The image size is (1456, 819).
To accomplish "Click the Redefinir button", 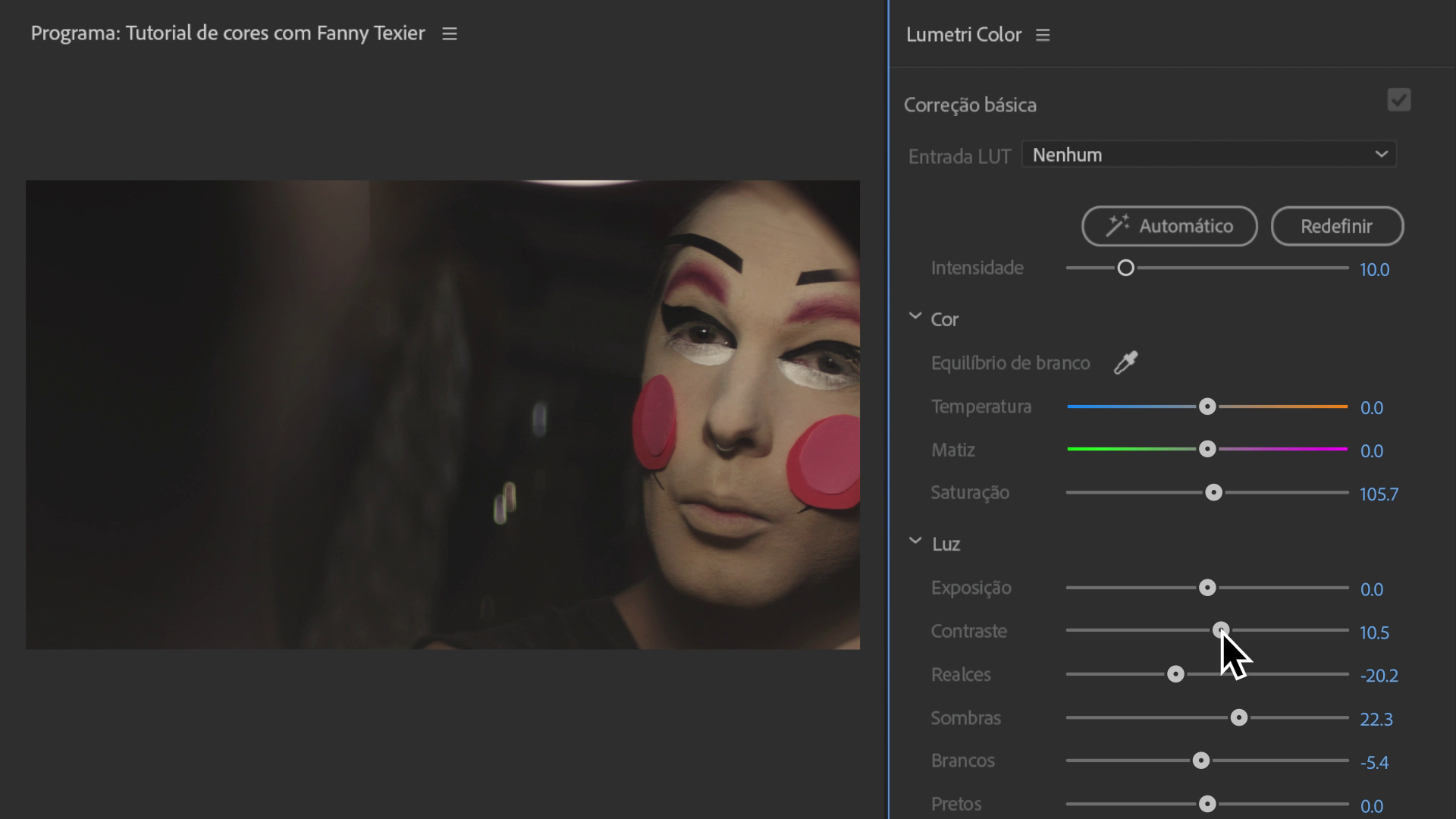I will point(1336,226).
